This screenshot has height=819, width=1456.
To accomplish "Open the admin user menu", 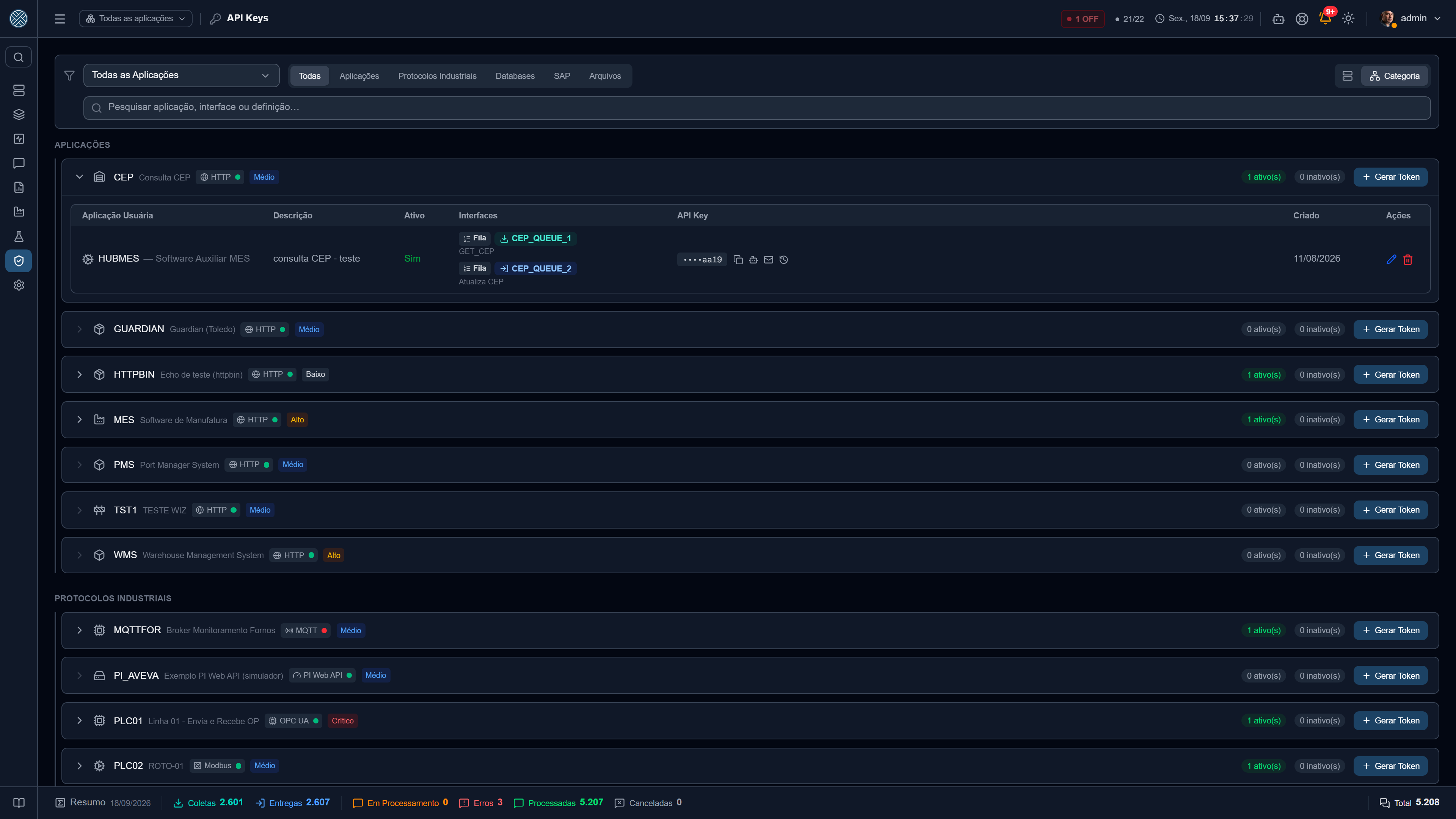I will coord(1410,19).
